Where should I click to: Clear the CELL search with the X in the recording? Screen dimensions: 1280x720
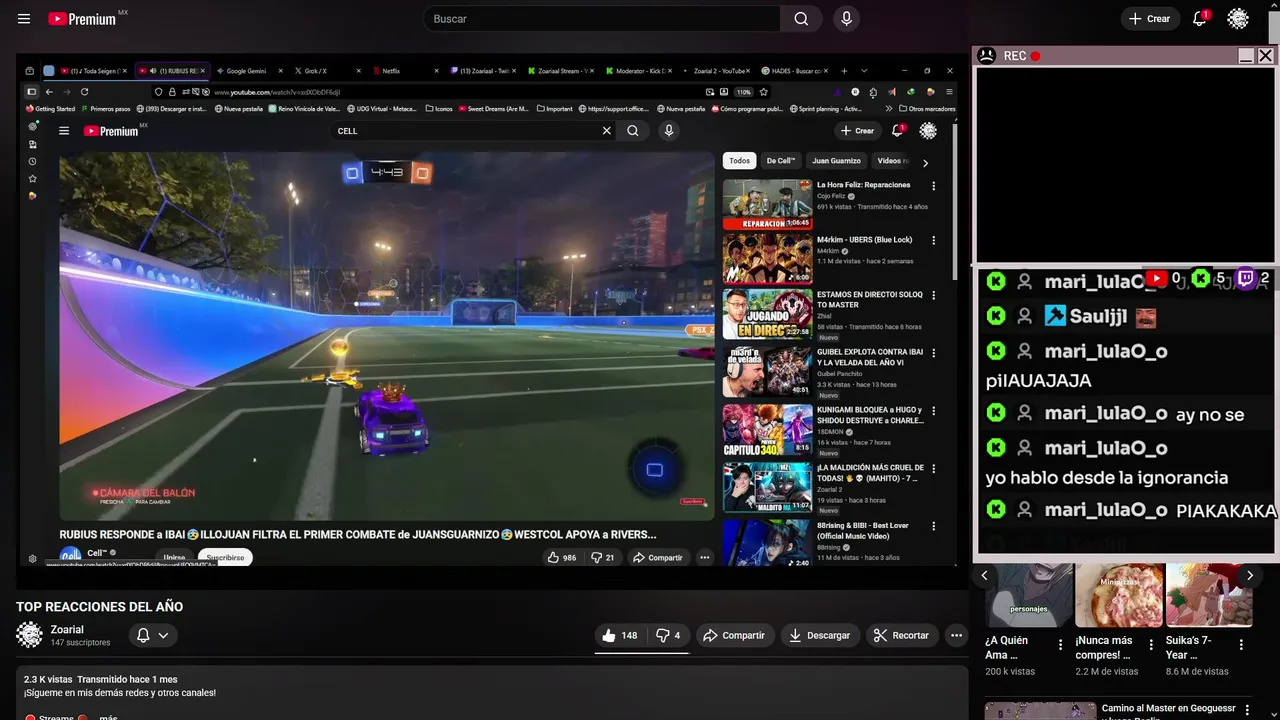606,131
